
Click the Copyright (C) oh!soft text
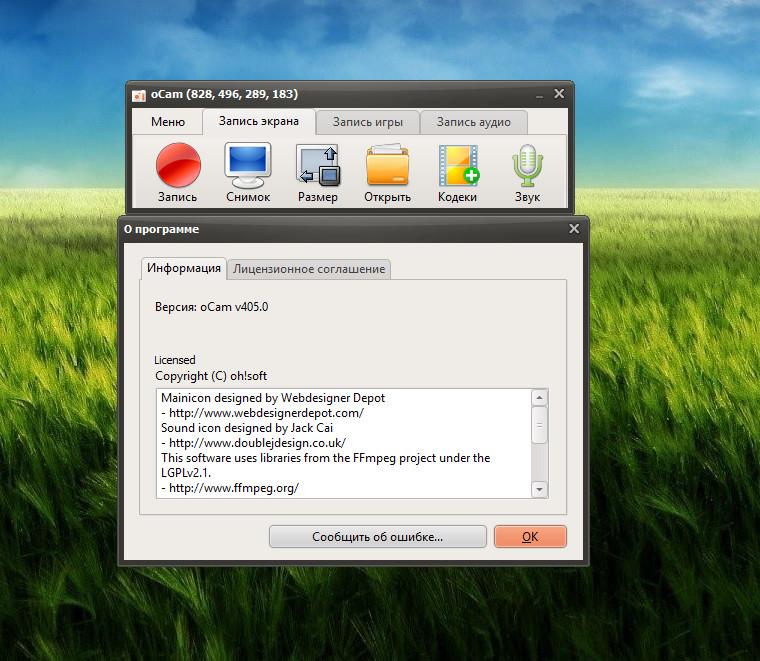(211, 376)
